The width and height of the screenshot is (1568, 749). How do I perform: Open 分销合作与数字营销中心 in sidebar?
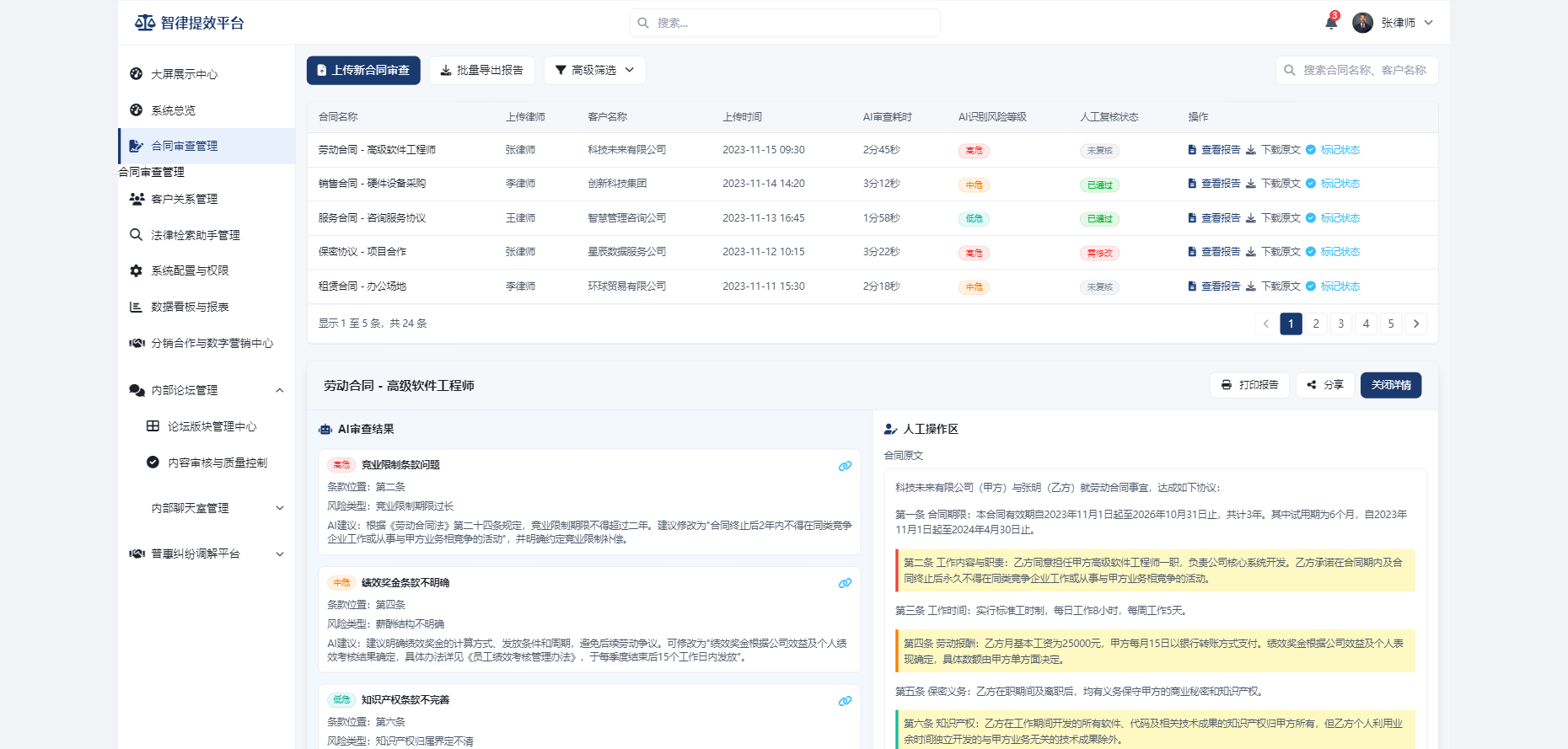[207, 343]
